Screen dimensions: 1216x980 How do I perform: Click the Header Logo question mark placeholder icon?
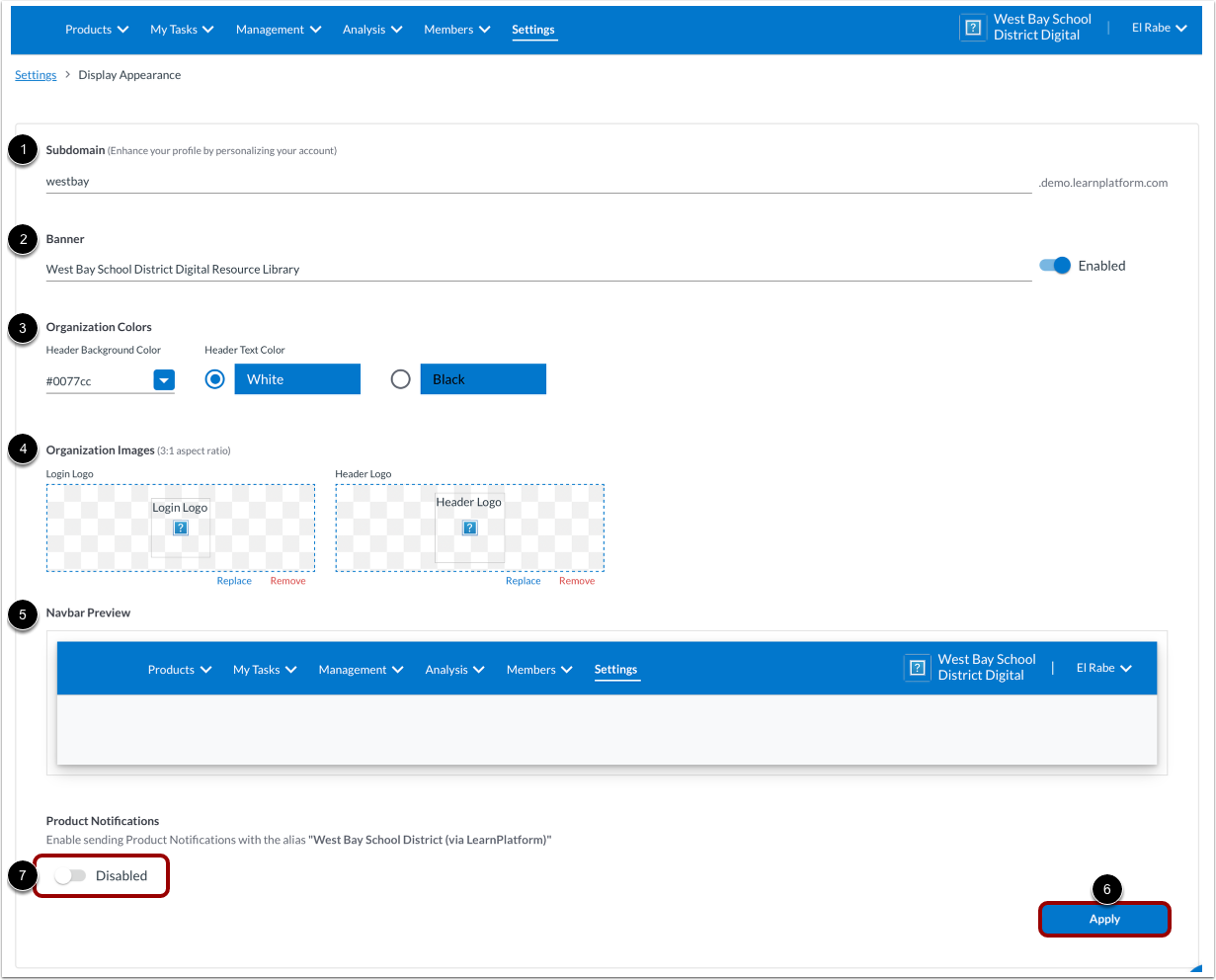pos(468,528)
